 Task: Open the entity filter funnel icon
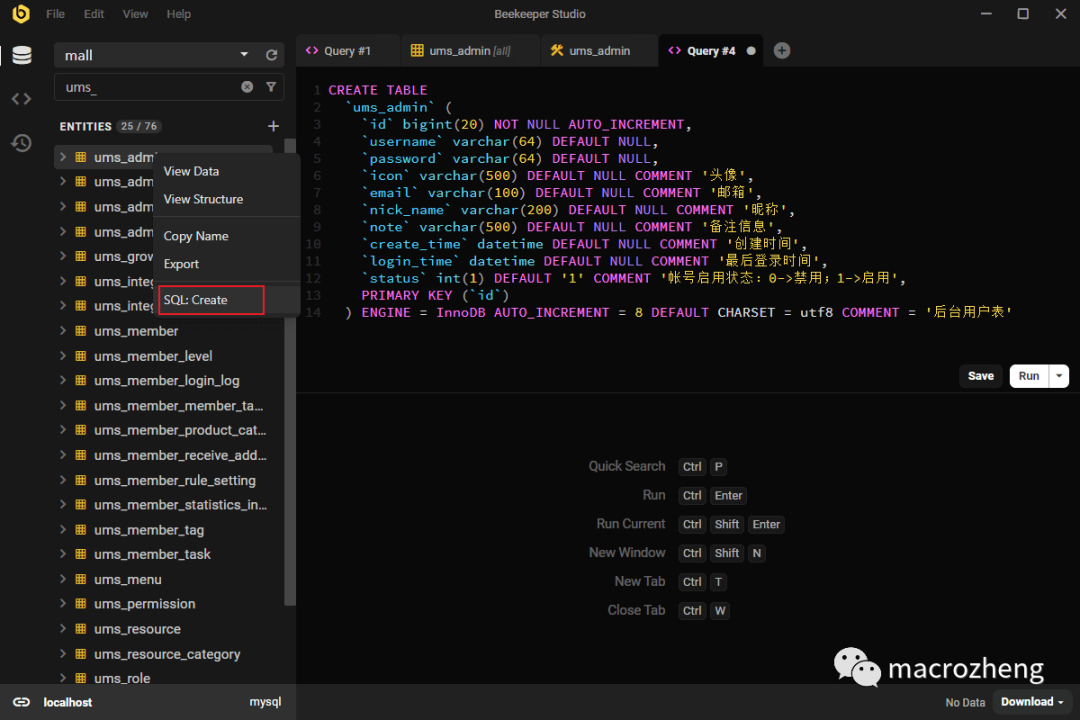pyautogui.click(x=271, y=87)
